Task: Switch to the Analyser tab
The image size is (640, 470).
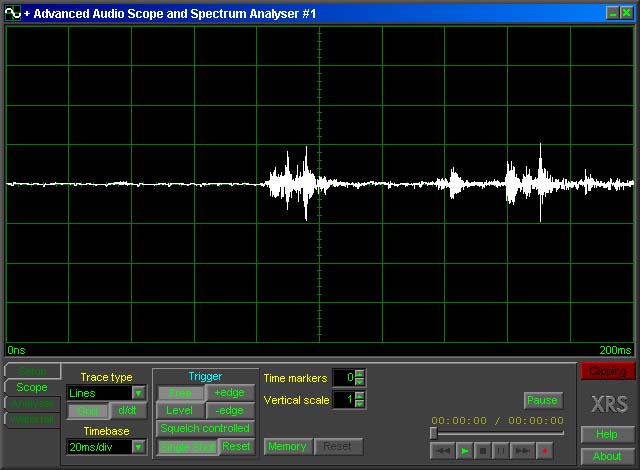Action: (x=33, y=403)
